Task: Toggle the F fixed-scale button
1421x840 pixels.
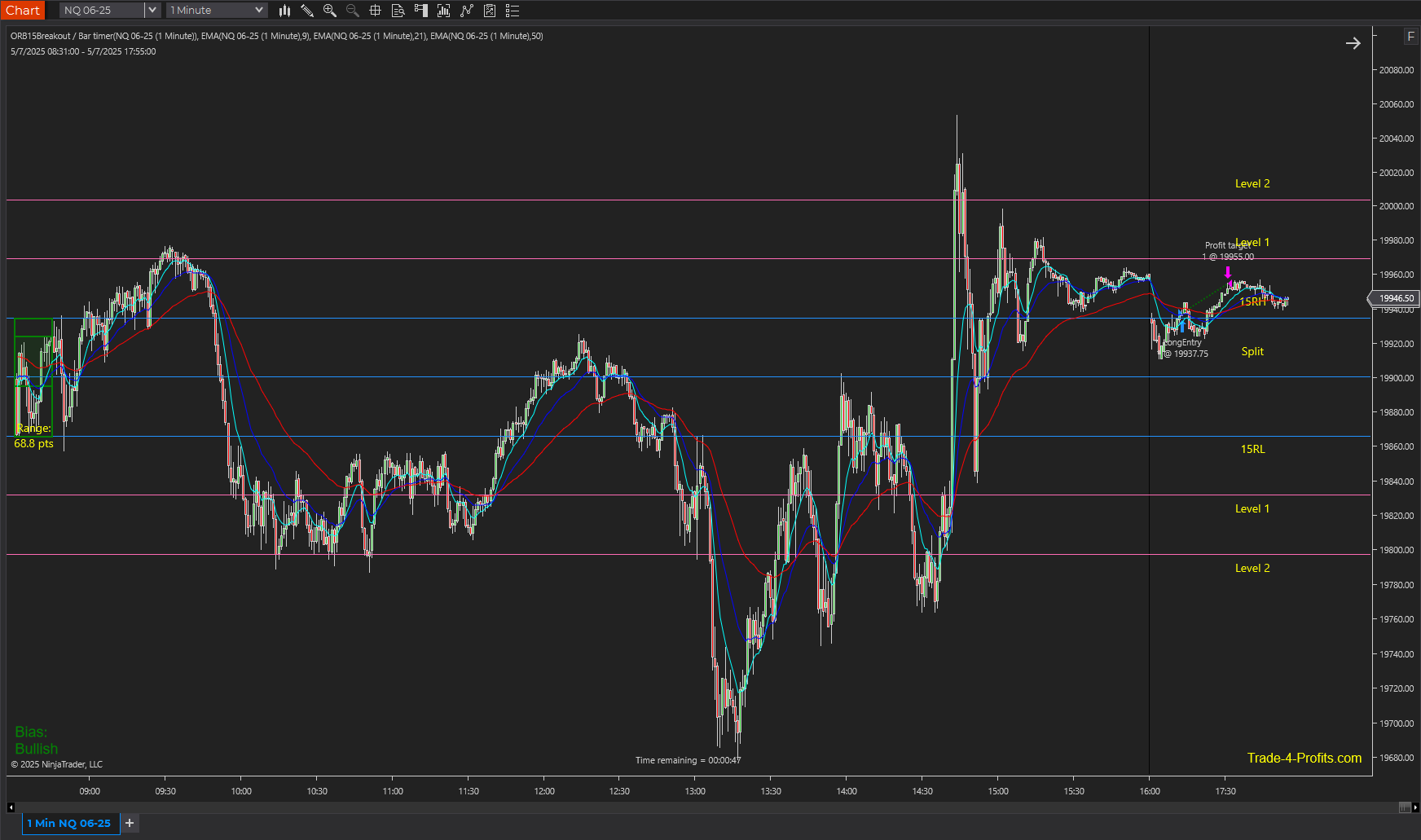Action: tap(1410, 37)
